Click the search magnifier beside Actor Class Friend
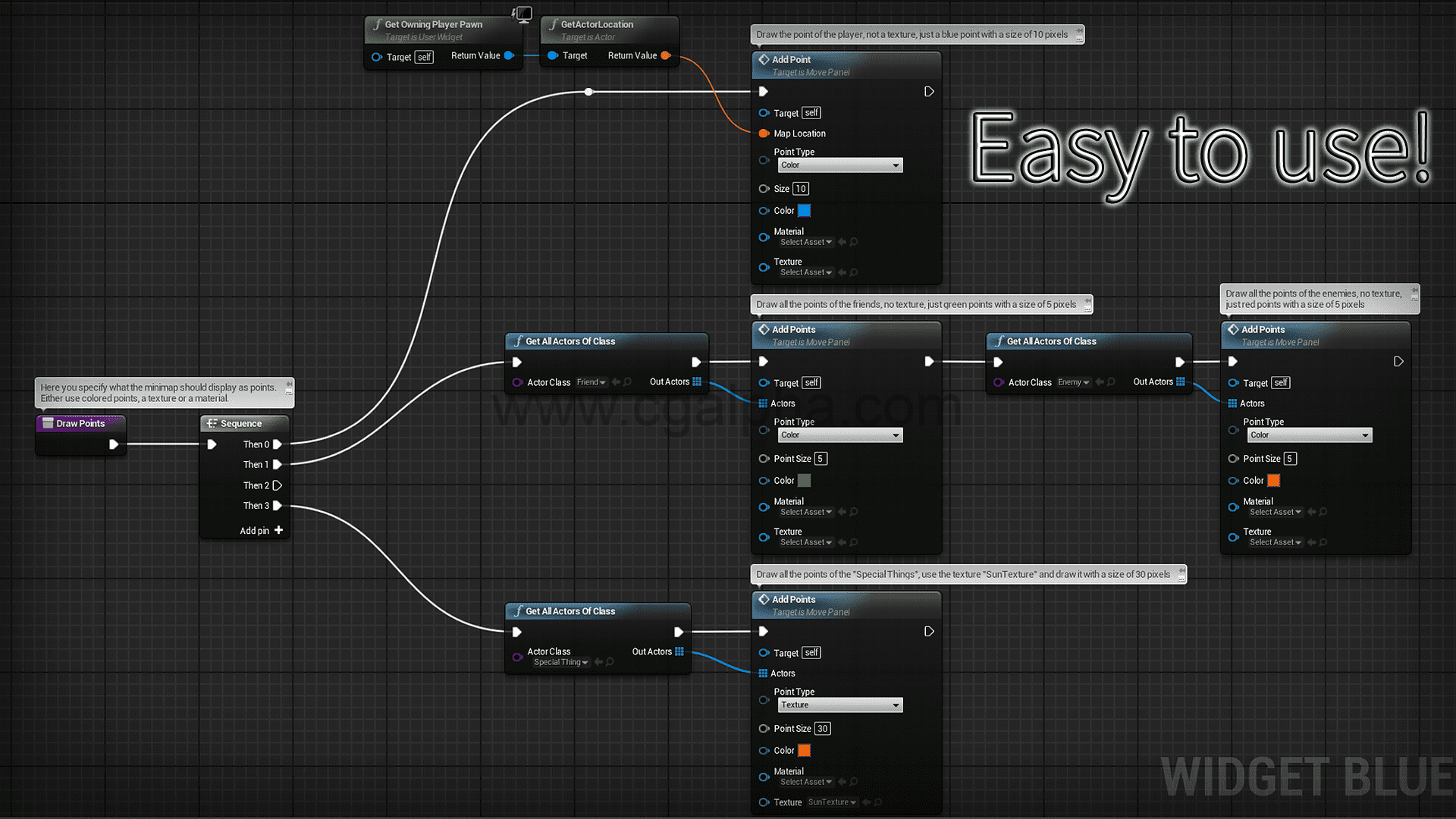Viewport: 1456px width, 819px height. point(628,382)
